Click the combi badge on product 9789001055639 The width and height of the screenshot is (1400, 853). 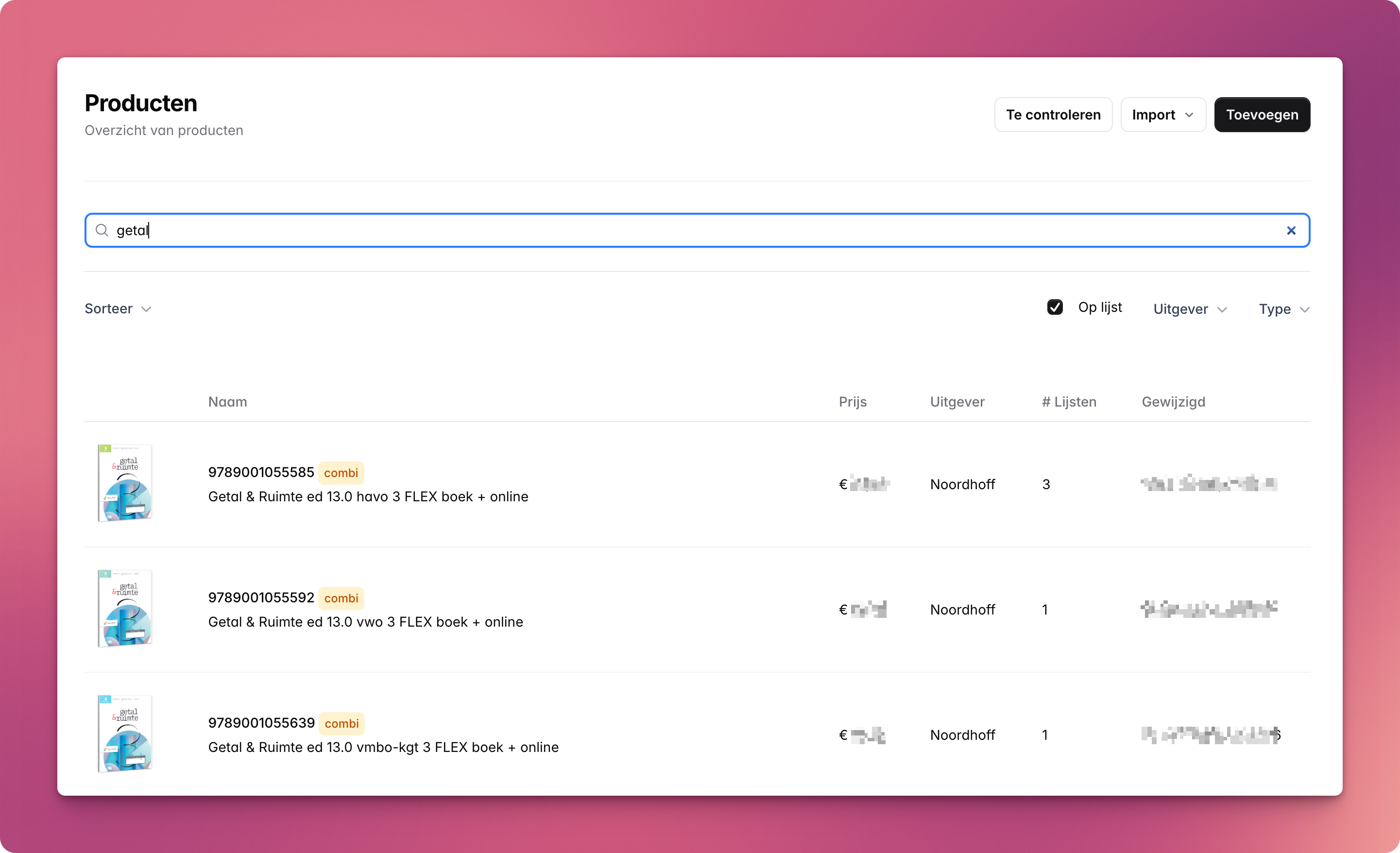click(341, 723)
